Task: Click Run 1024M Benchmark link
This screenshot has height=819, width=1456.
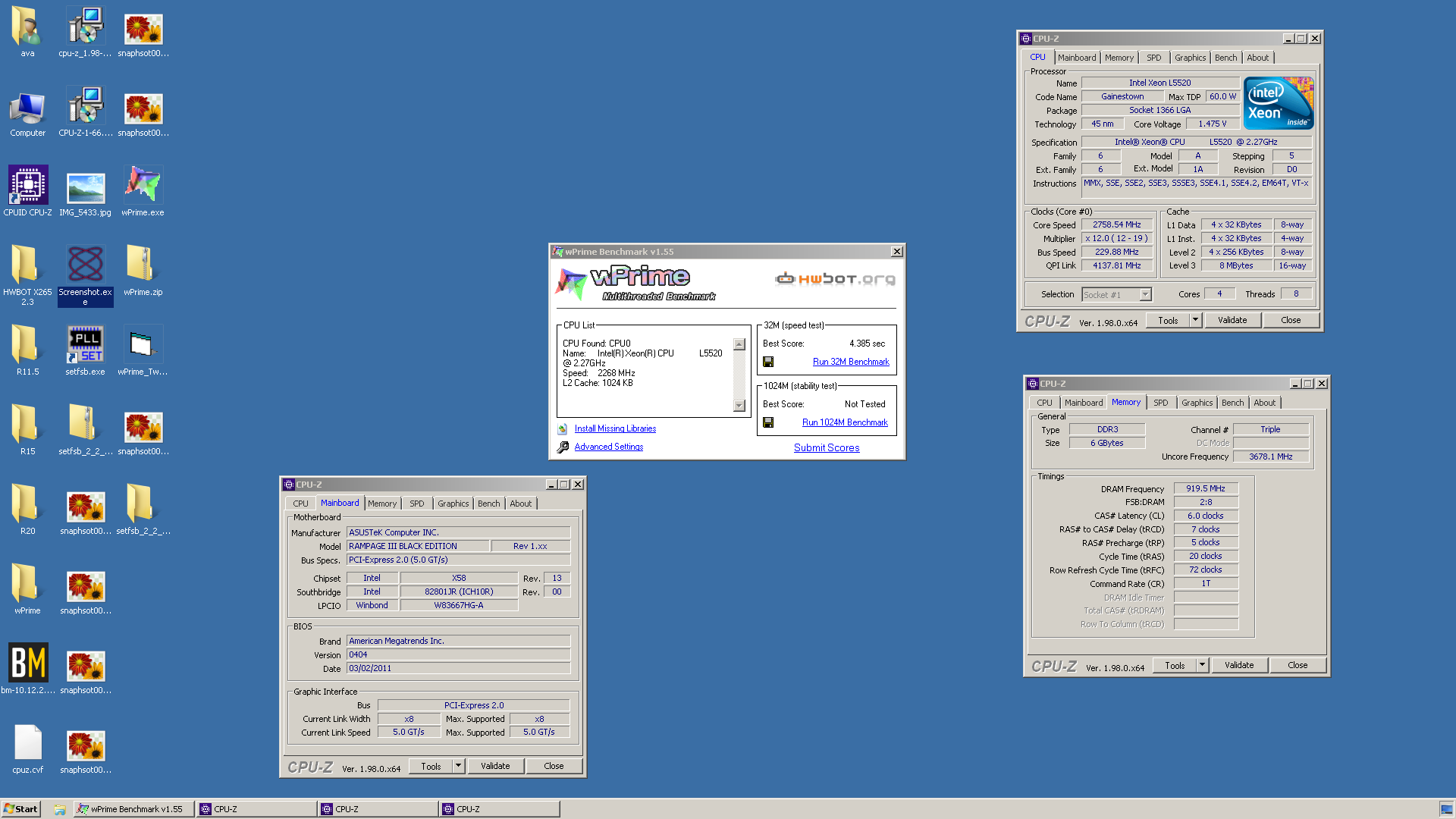Action: (x=845, y=422)
